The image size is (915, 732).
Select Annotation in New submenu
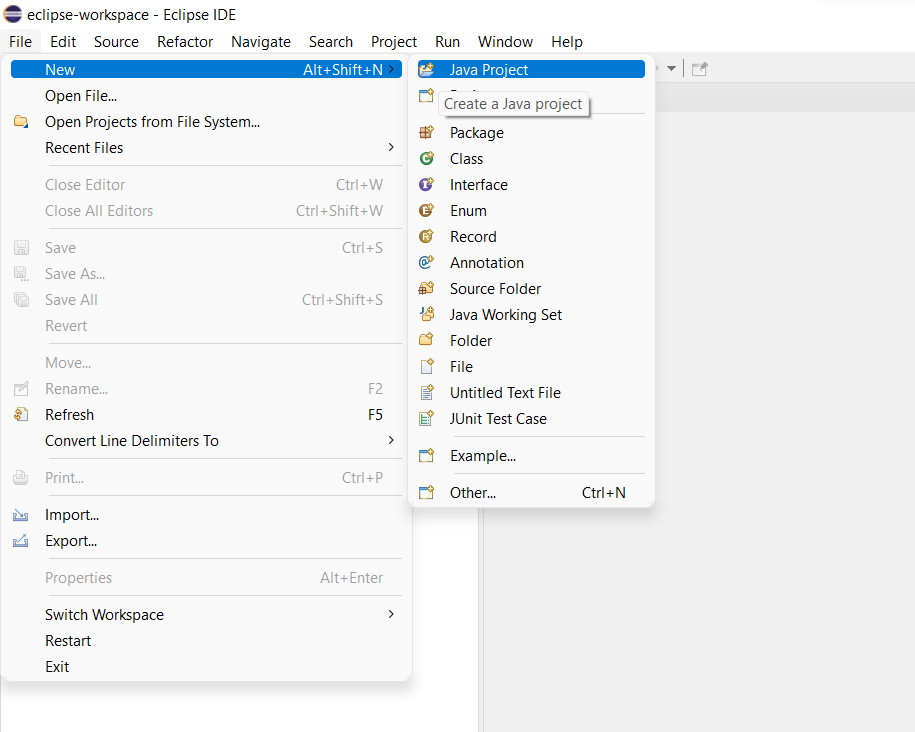coord(532,263)
